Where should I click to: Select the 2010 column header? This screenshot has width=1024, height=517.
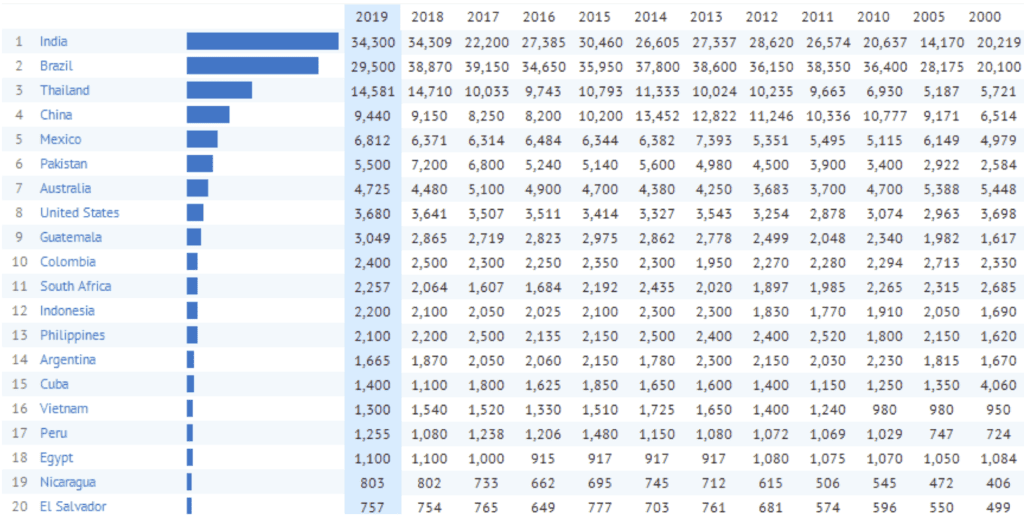[875, 17]
